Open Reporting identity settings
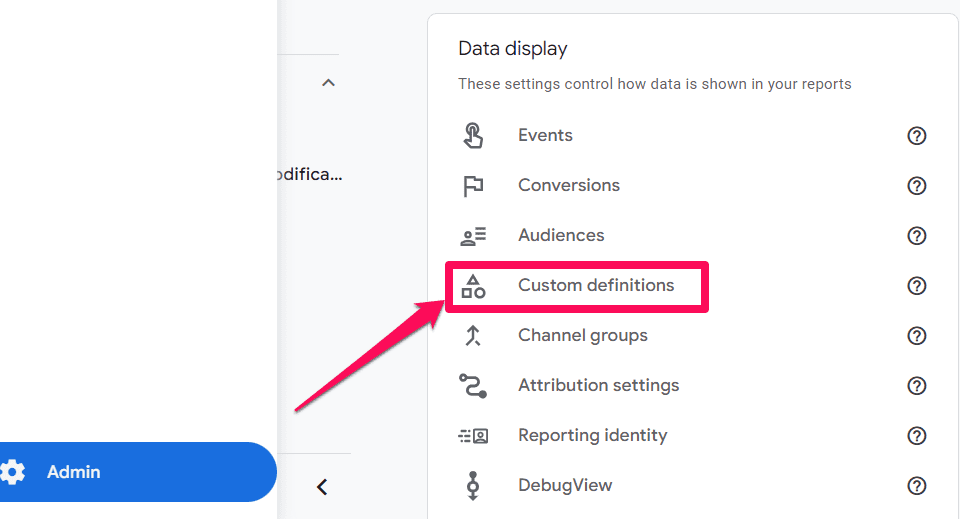The image size is (960, 519). click(x=592, y=436)
